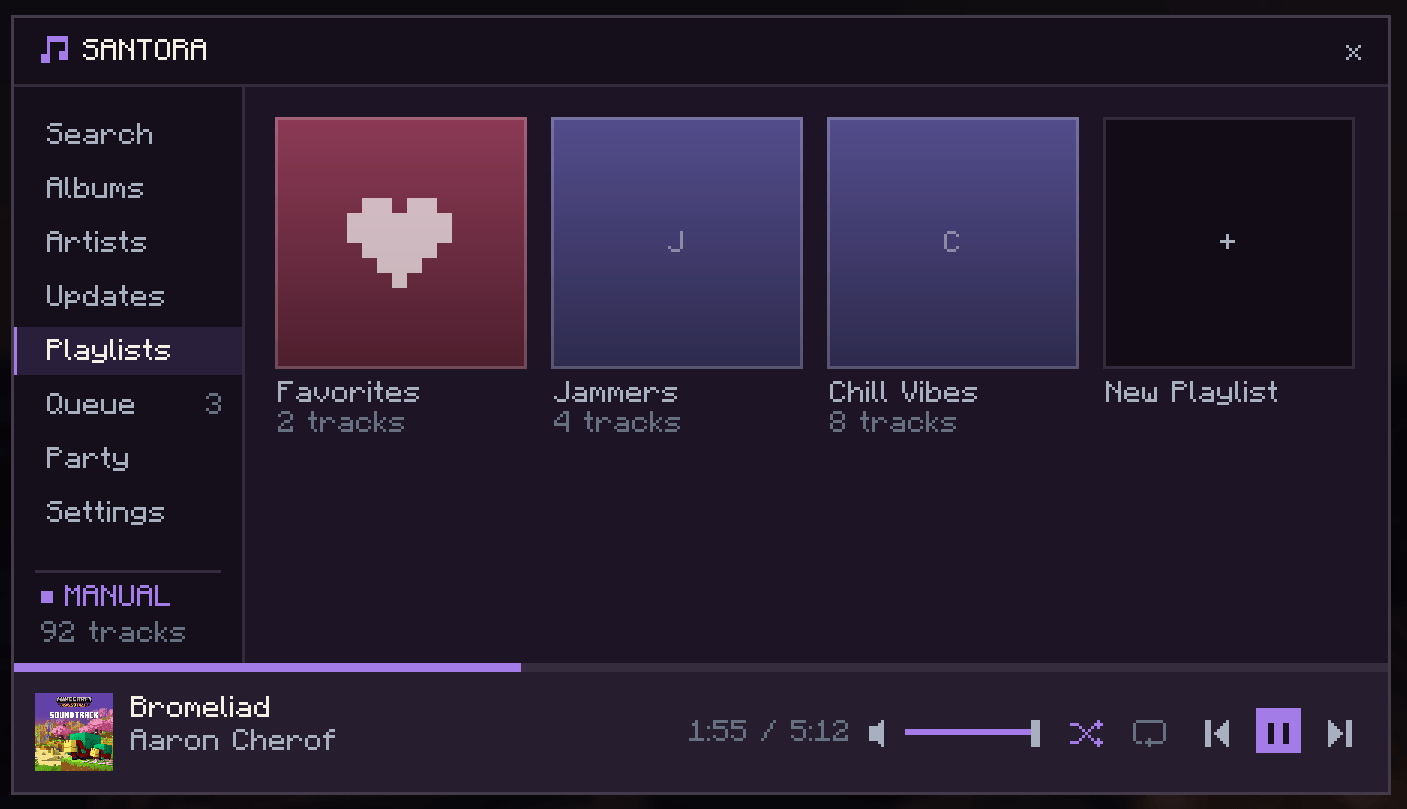Click the Bromeliad album art thumbnail
The width and height of the screenshot is (1407, 809).
point(74,732)
